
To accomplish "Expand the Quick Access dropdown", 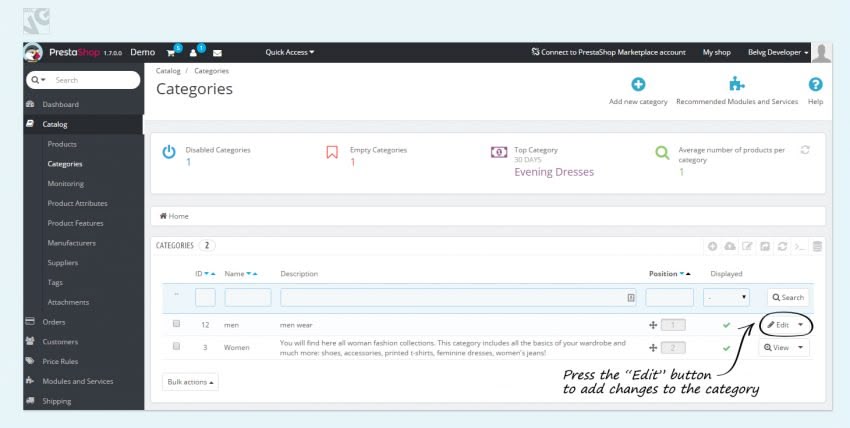I will 289,53.
